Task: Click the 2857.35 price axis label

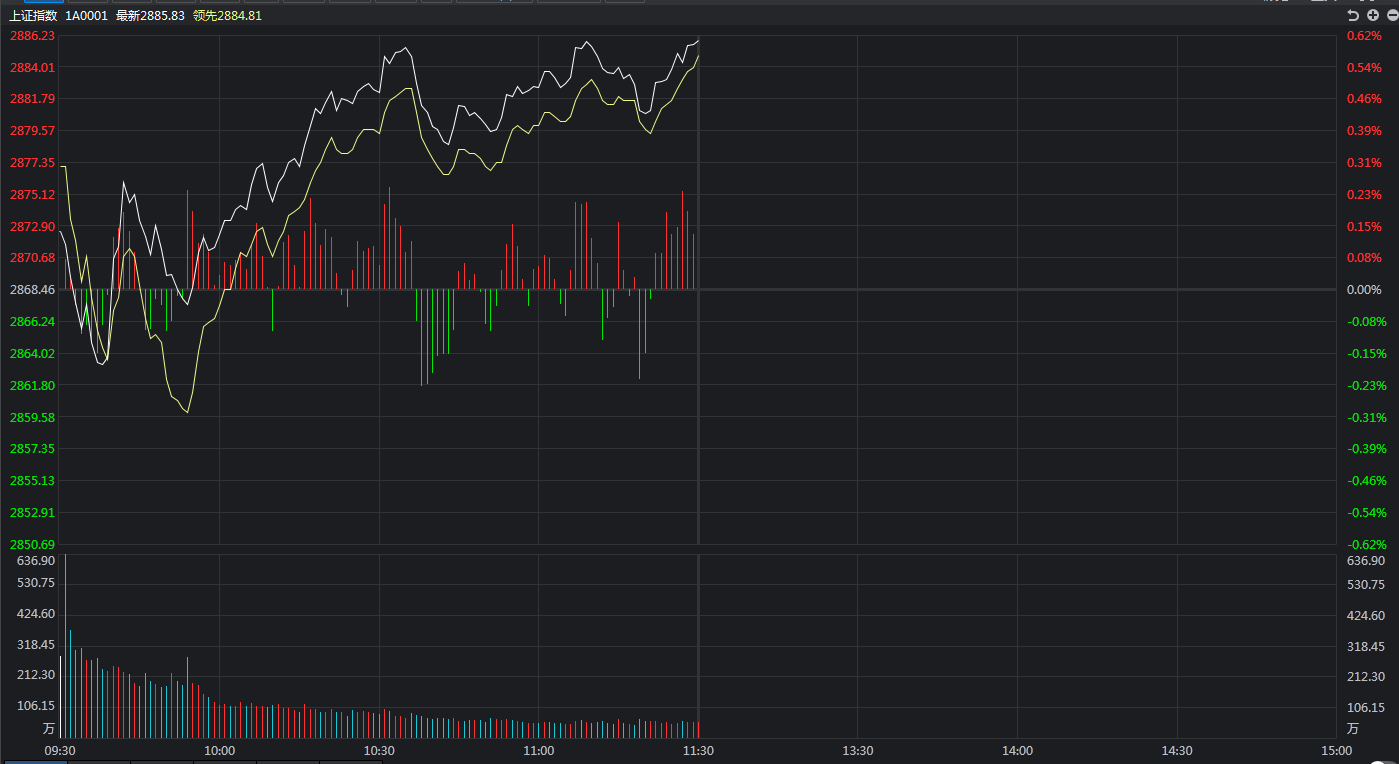Action: (32, 449)
